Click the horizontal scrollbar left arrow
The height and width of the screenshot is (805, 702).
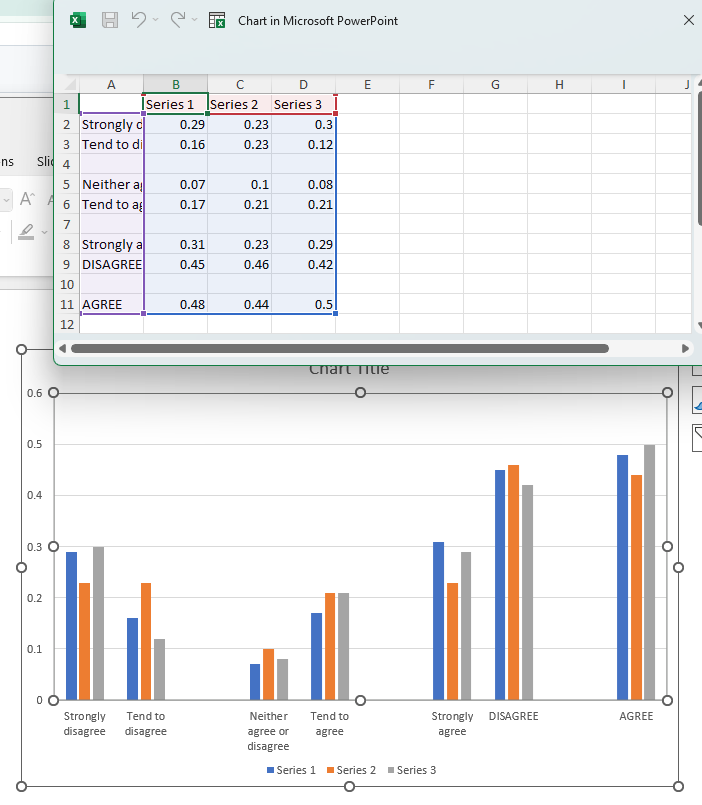pyautogui.click(x=63, y=349)
